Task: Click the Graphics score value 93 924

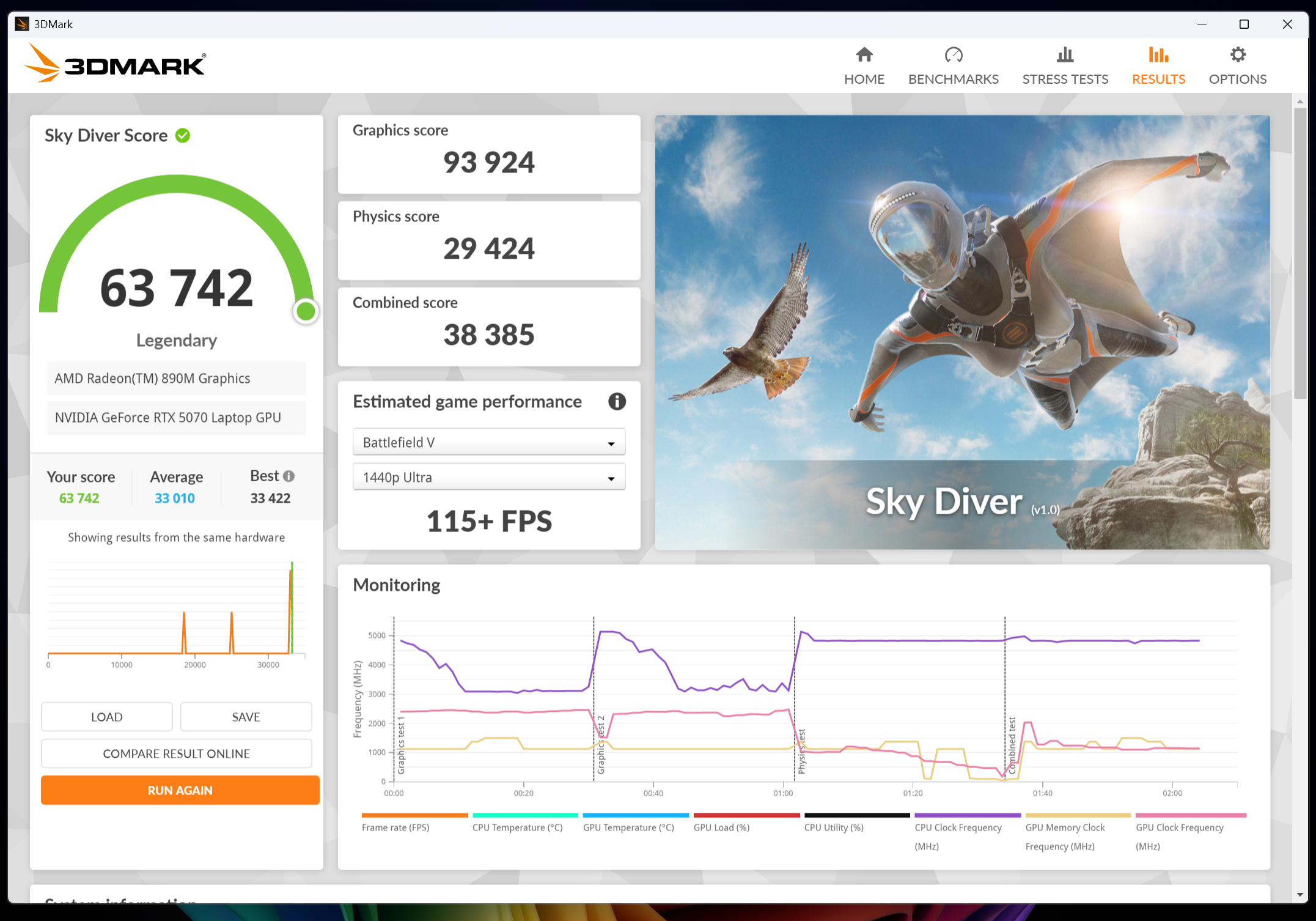Action: tap(488, 163)
